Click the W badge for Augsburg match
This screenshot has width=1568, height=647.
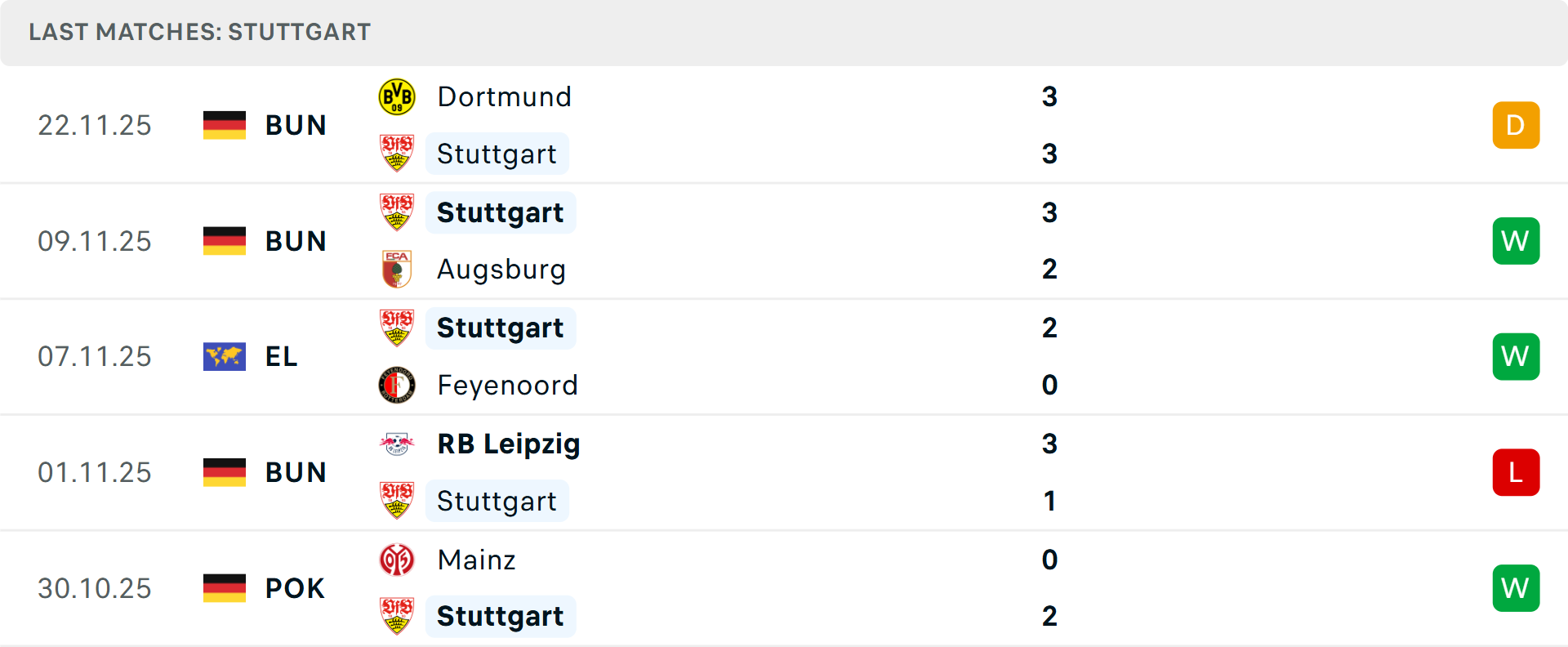click(1516, 241)
